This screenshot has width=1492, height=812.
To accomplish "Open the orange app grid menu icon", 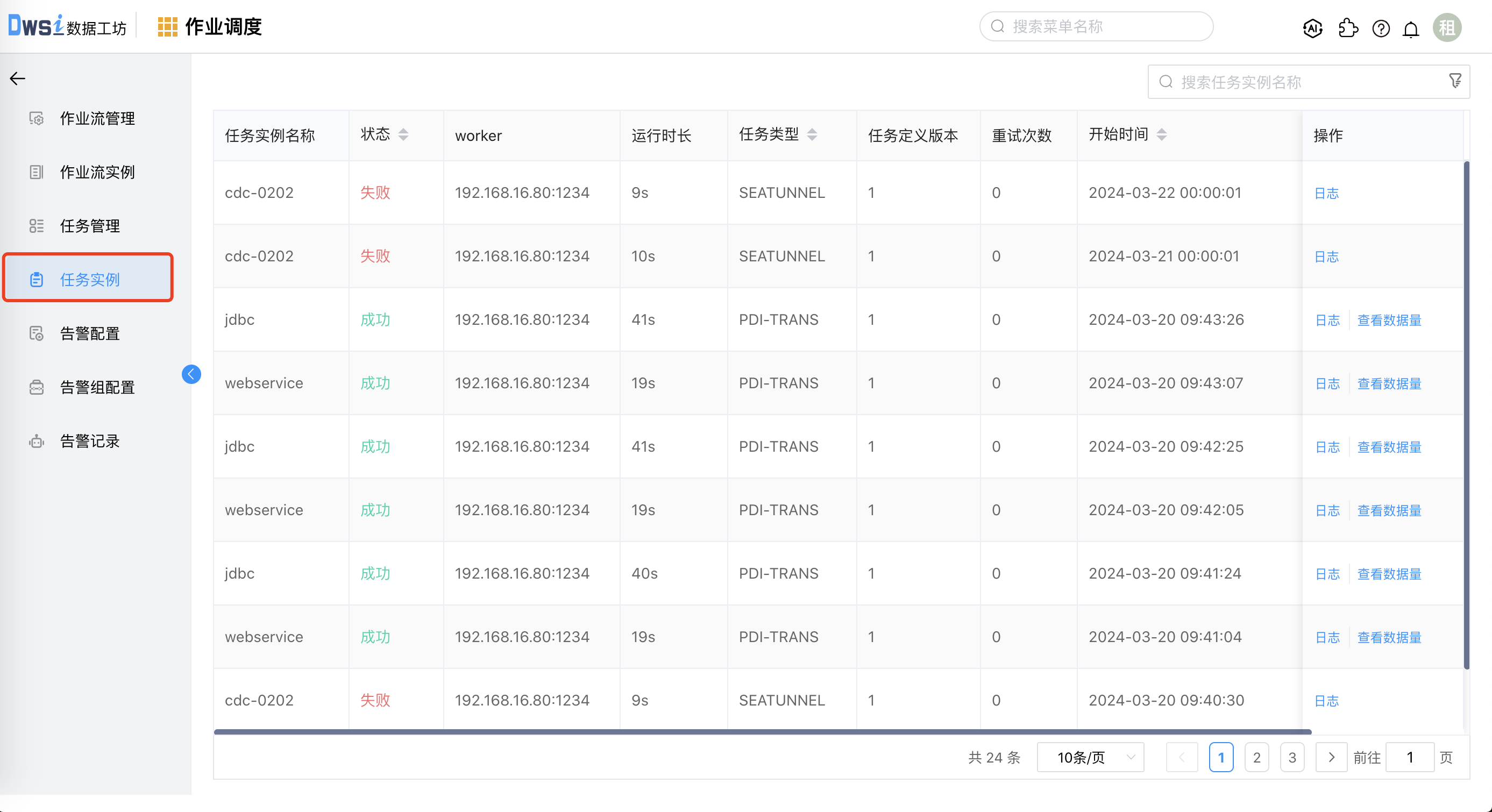I will coord(167,27).
